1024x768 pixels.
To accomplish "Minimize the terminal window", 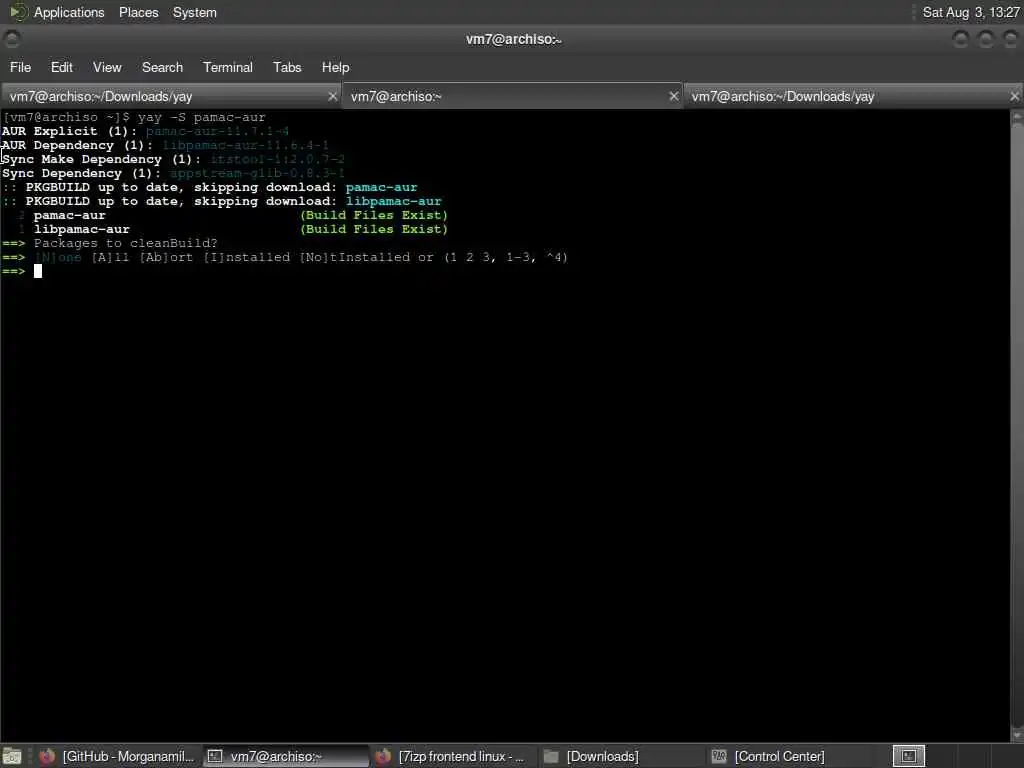I will 961,39.
